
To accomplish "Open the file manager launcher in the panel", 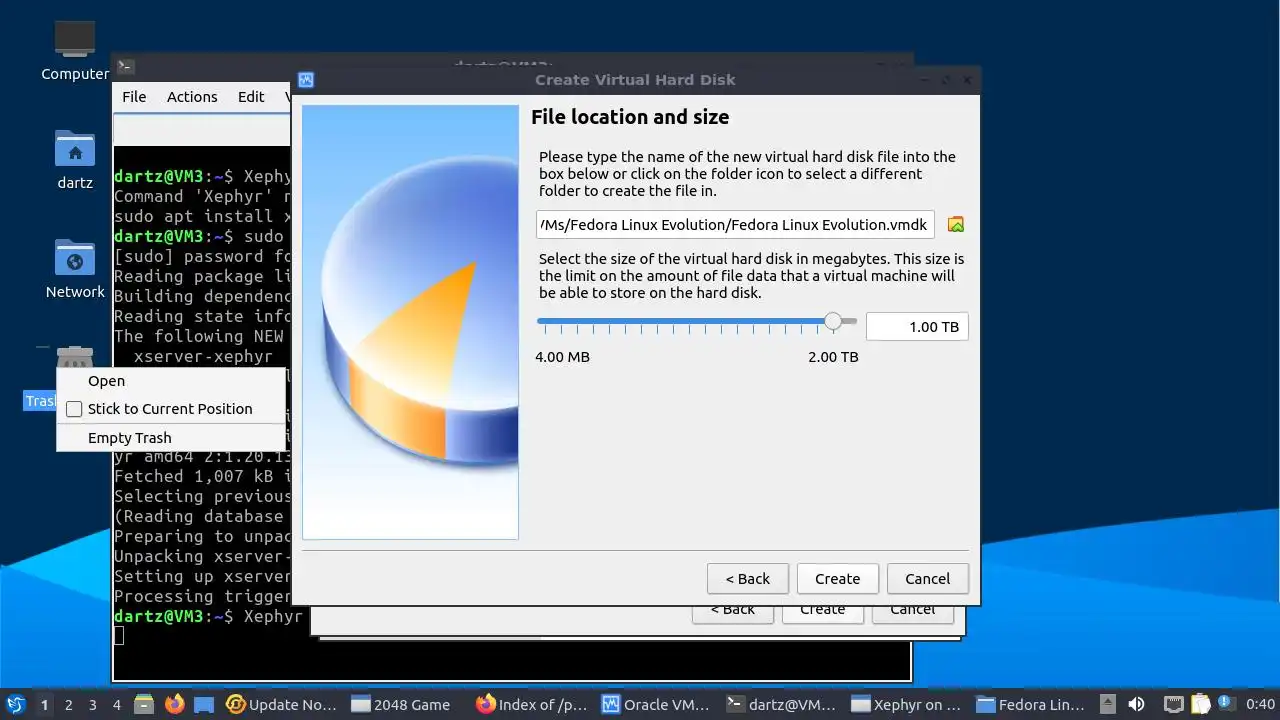I will point(144,704).
